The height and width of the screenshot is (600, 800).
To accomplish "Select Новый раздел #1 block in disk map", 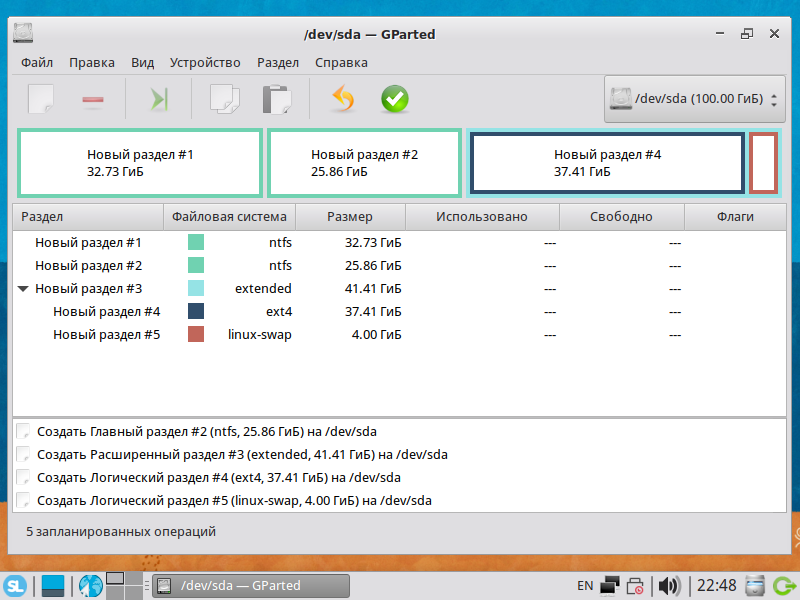I will pos(140,163).
